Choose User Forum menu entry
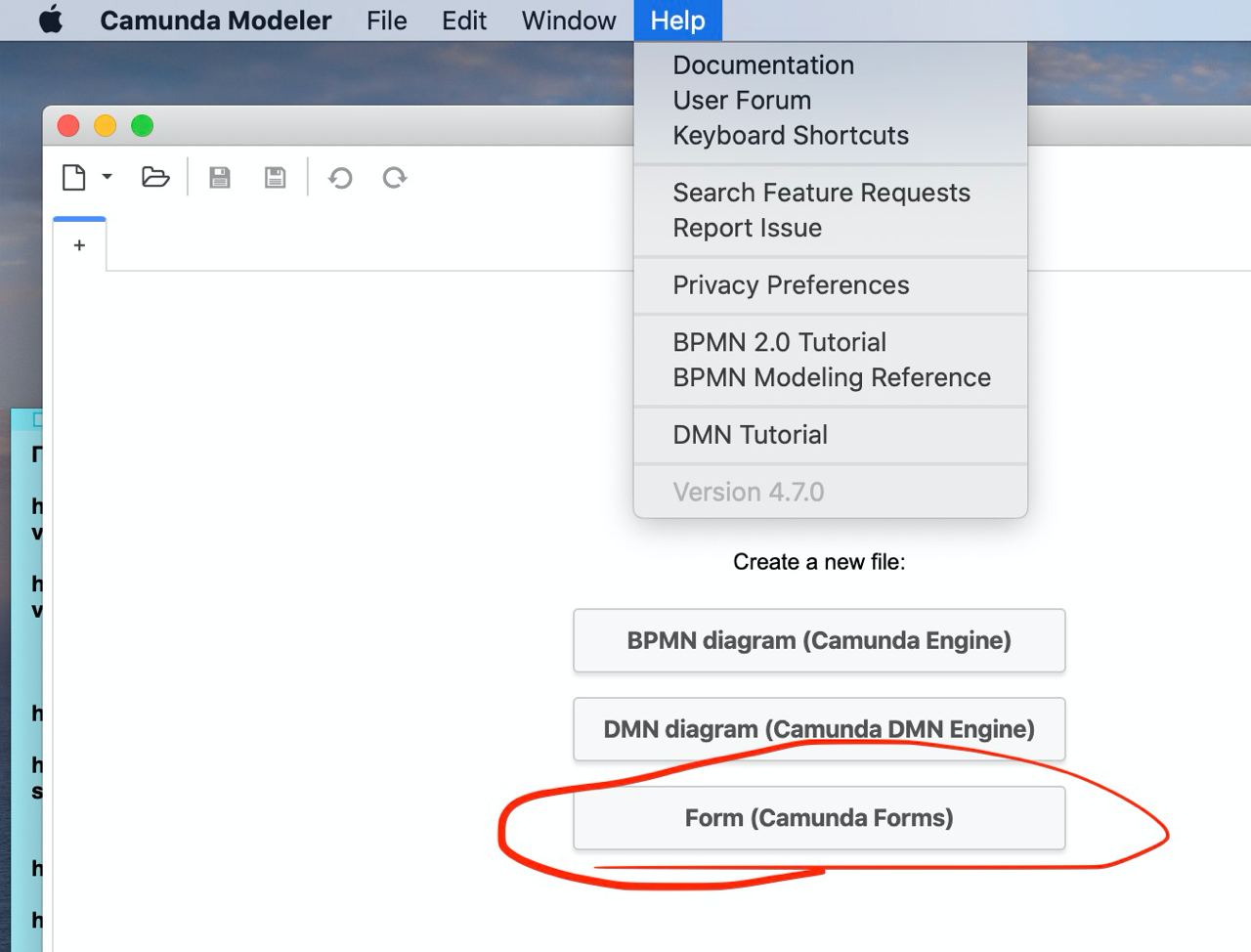1251x952 pixels. click(x=831, y=101)
